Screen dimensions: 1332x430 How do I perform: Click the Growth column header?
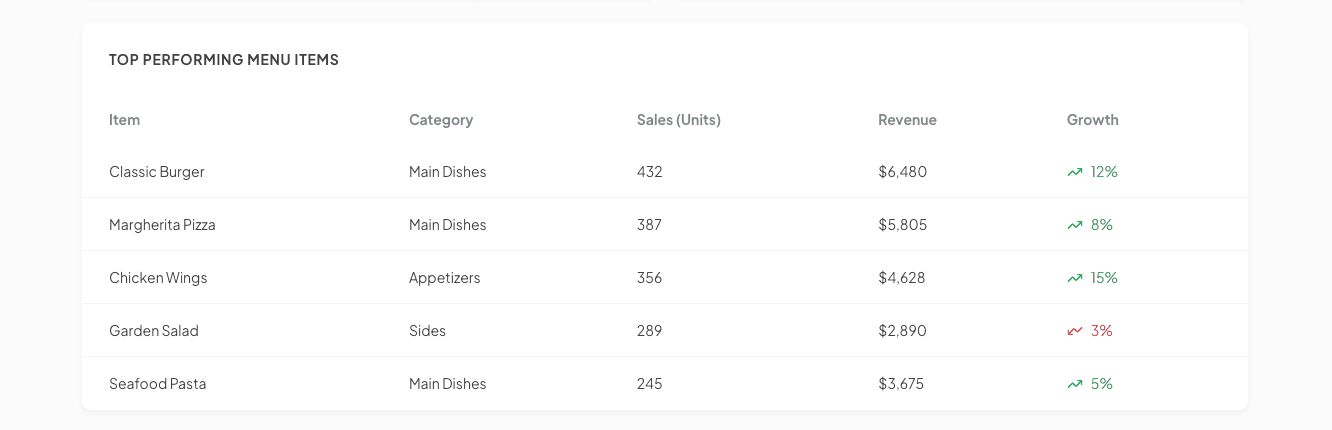1092,120
